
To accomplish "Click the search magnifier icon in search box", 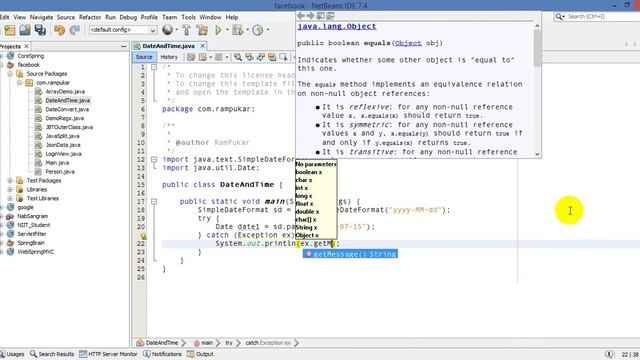I will pos(559,16).
